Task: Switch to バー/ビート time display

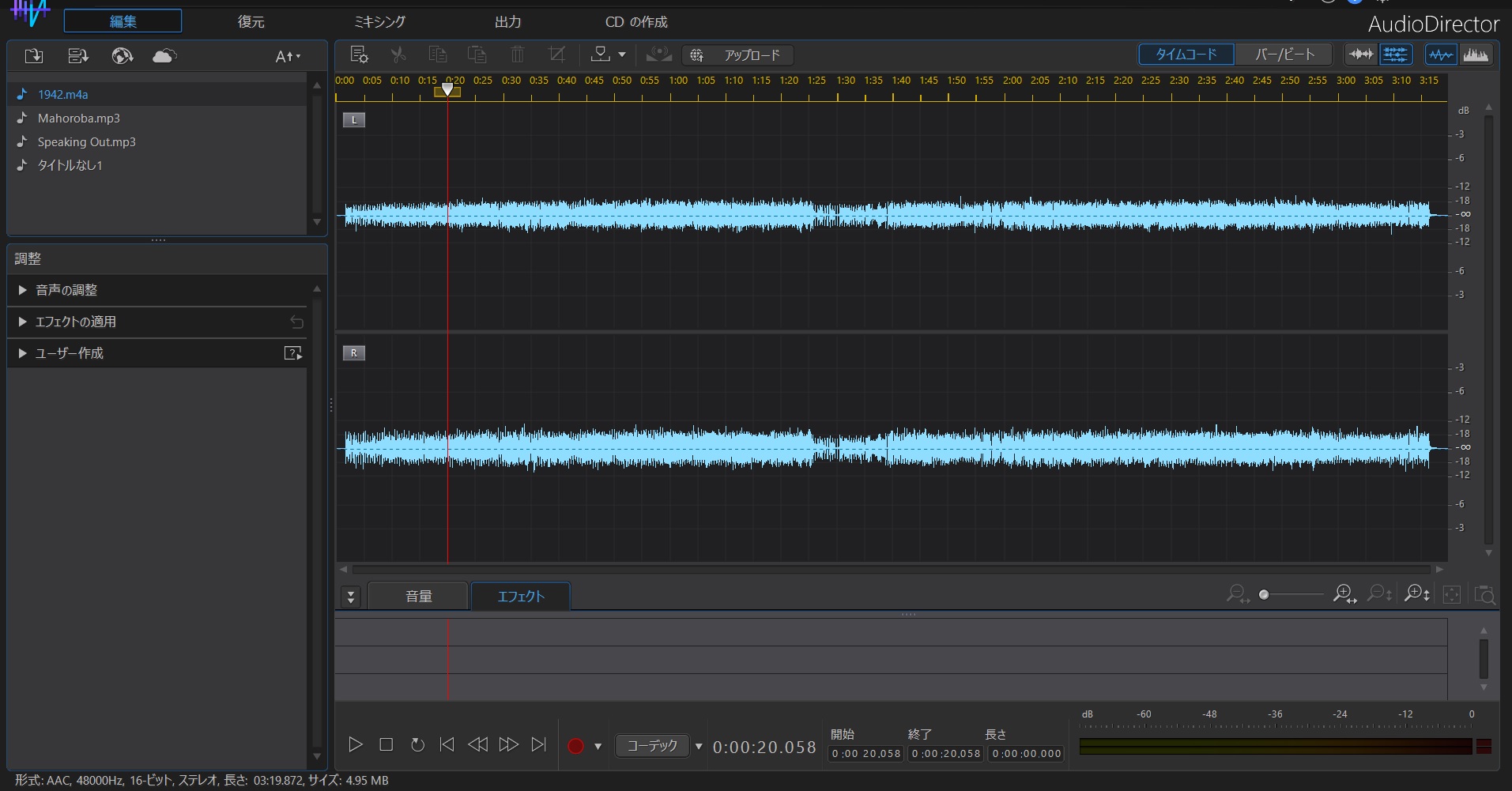Action: (x=1282, y=54)
